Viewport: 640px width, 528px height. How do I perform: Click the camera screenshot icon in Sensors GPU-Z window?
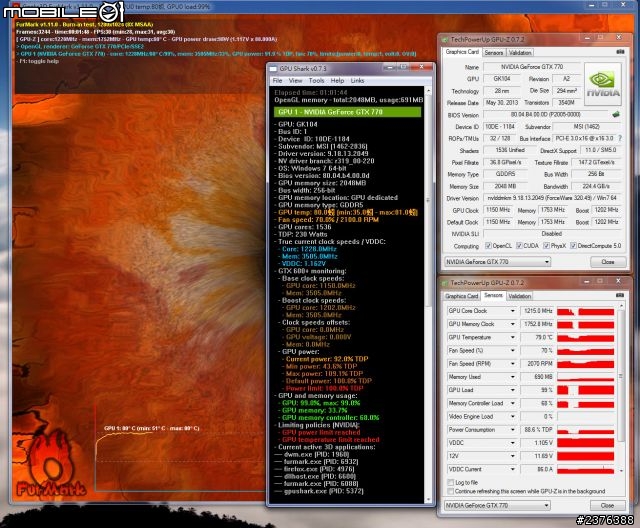[x=620, y=295]
